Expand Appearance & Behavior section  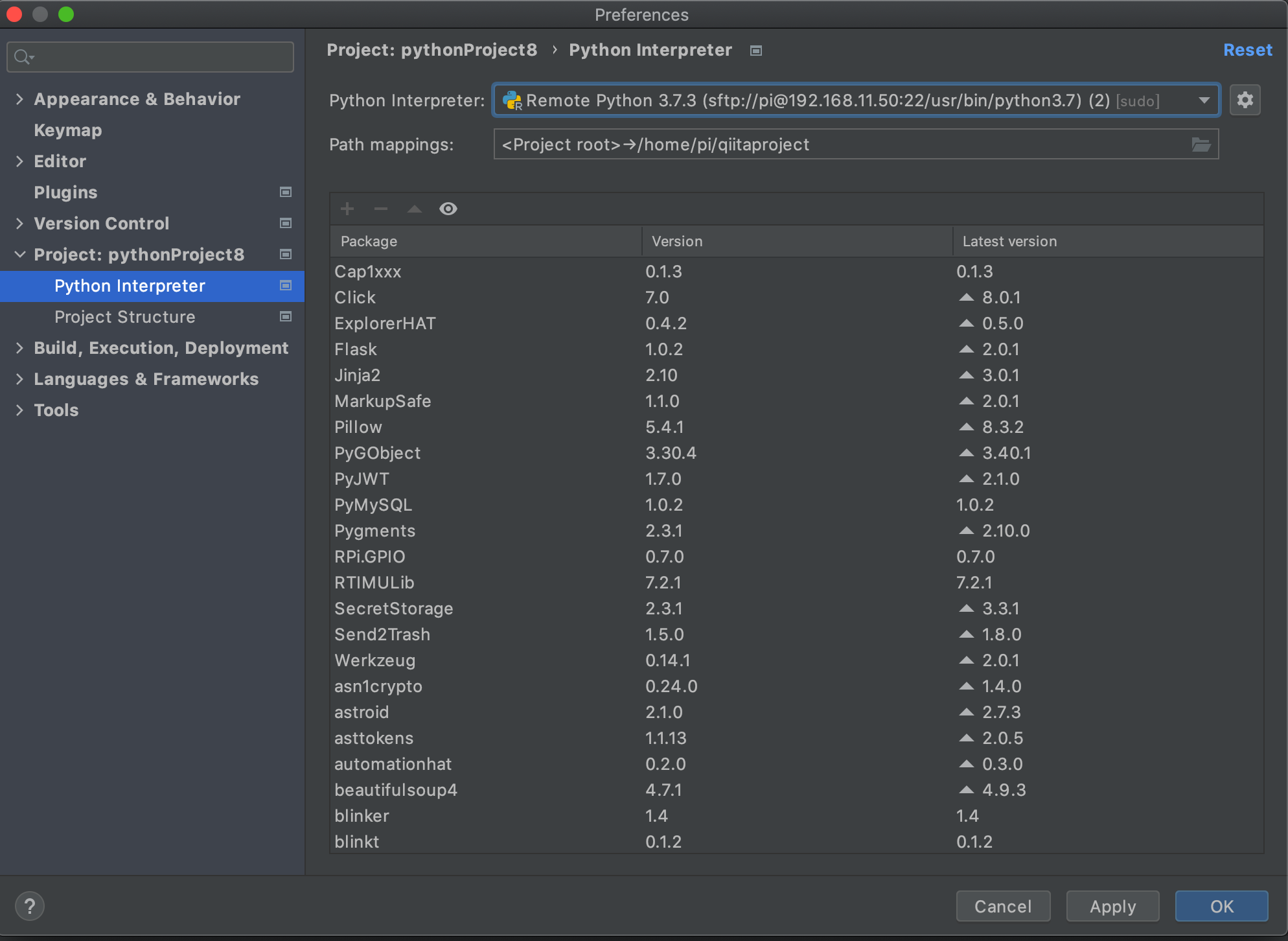pyautogui.click(x=19, y=99)
